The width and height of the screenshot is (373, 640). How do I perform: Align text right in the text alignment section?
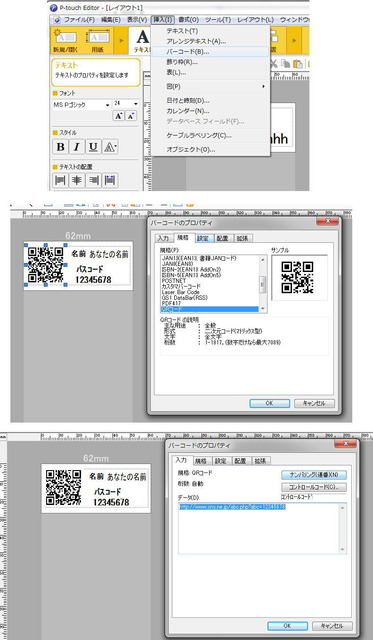[x=93, y=180]
